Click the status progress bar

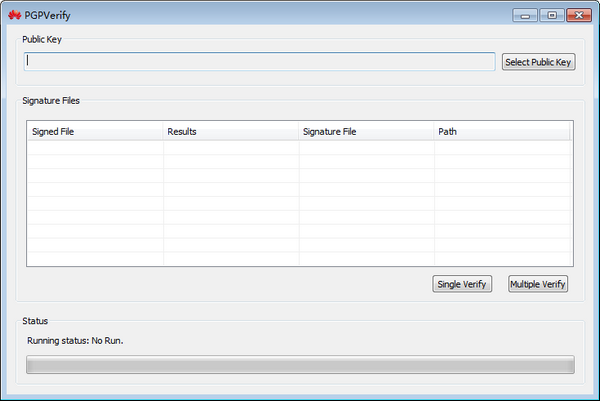tap(300, 364)
